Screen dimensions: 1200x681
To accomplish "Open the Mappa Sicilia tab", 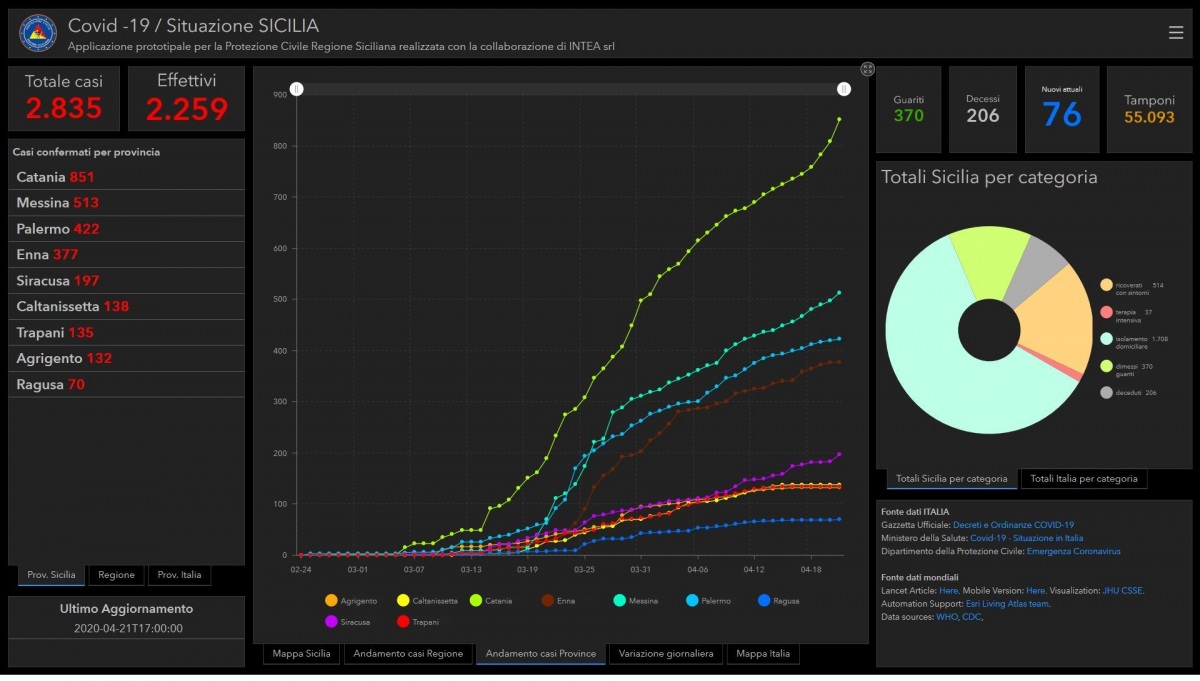I will 302,654.
